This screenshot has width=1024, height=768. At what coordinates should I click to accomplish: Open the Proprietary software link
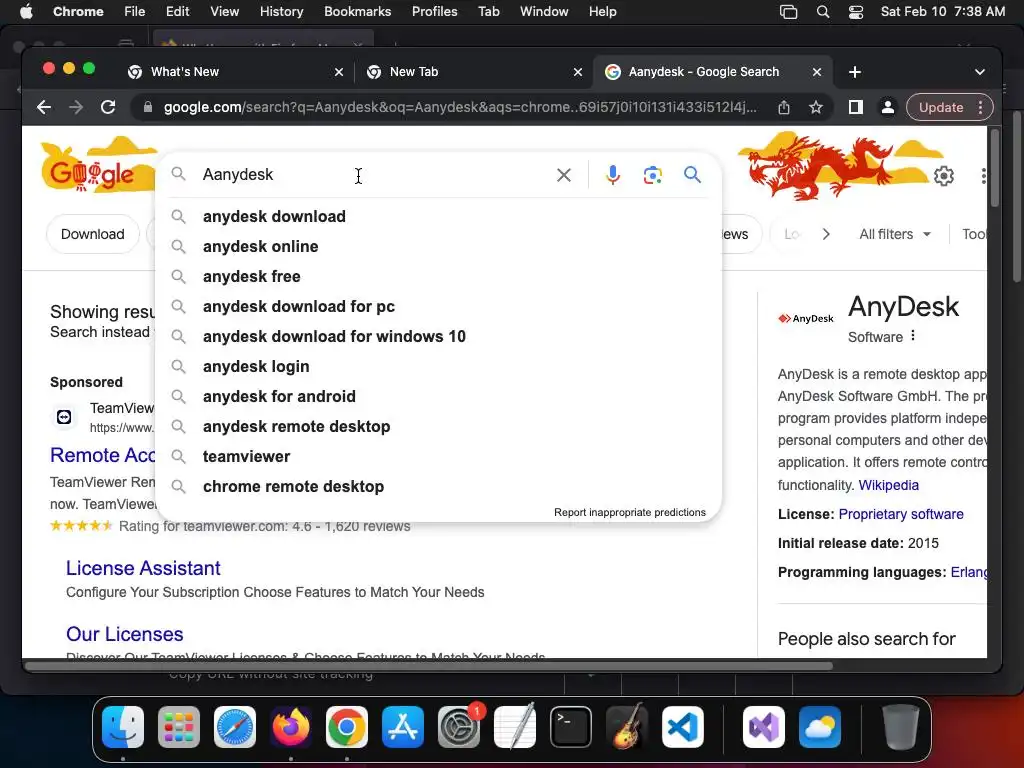point(901,514)
